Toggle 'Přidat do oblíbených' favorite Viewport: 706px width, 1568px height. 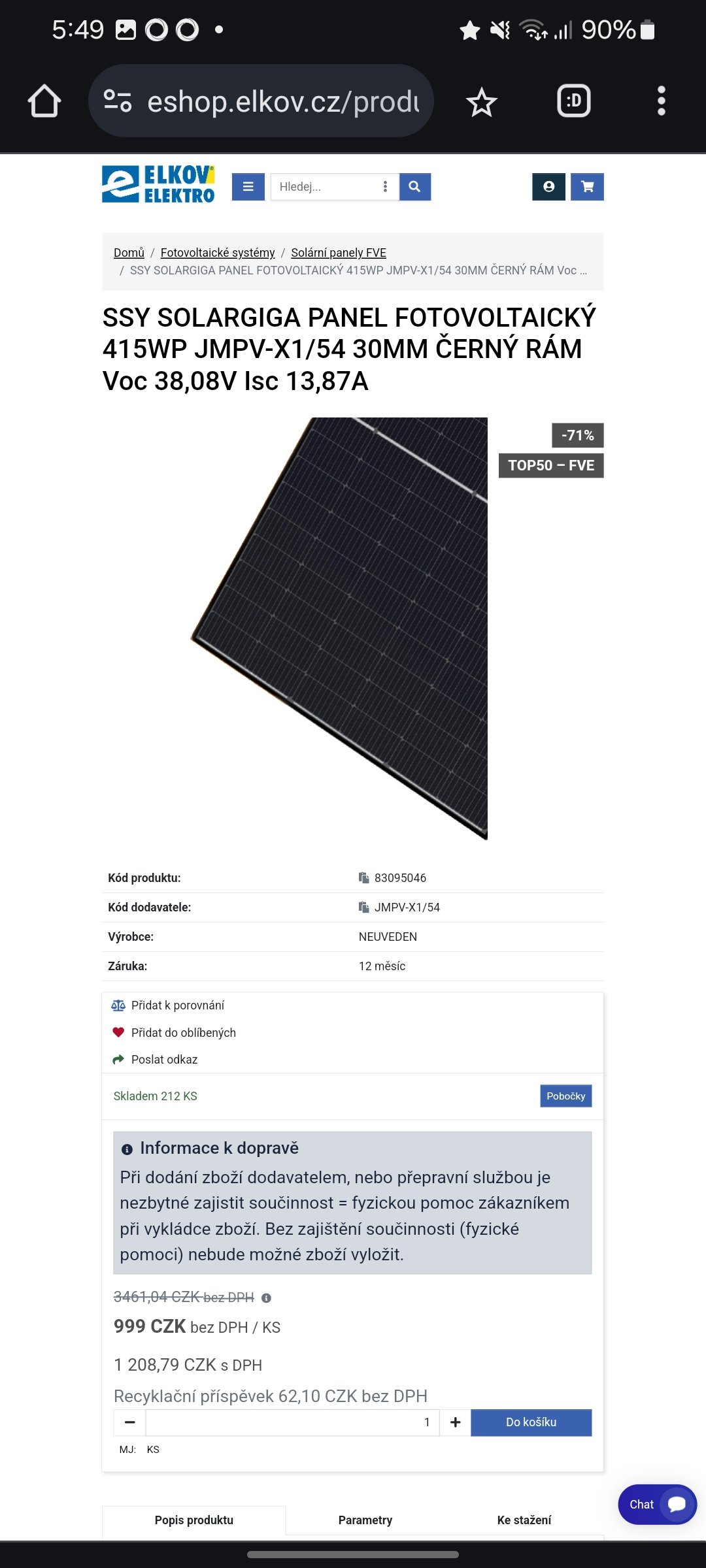coord(183,1032)
